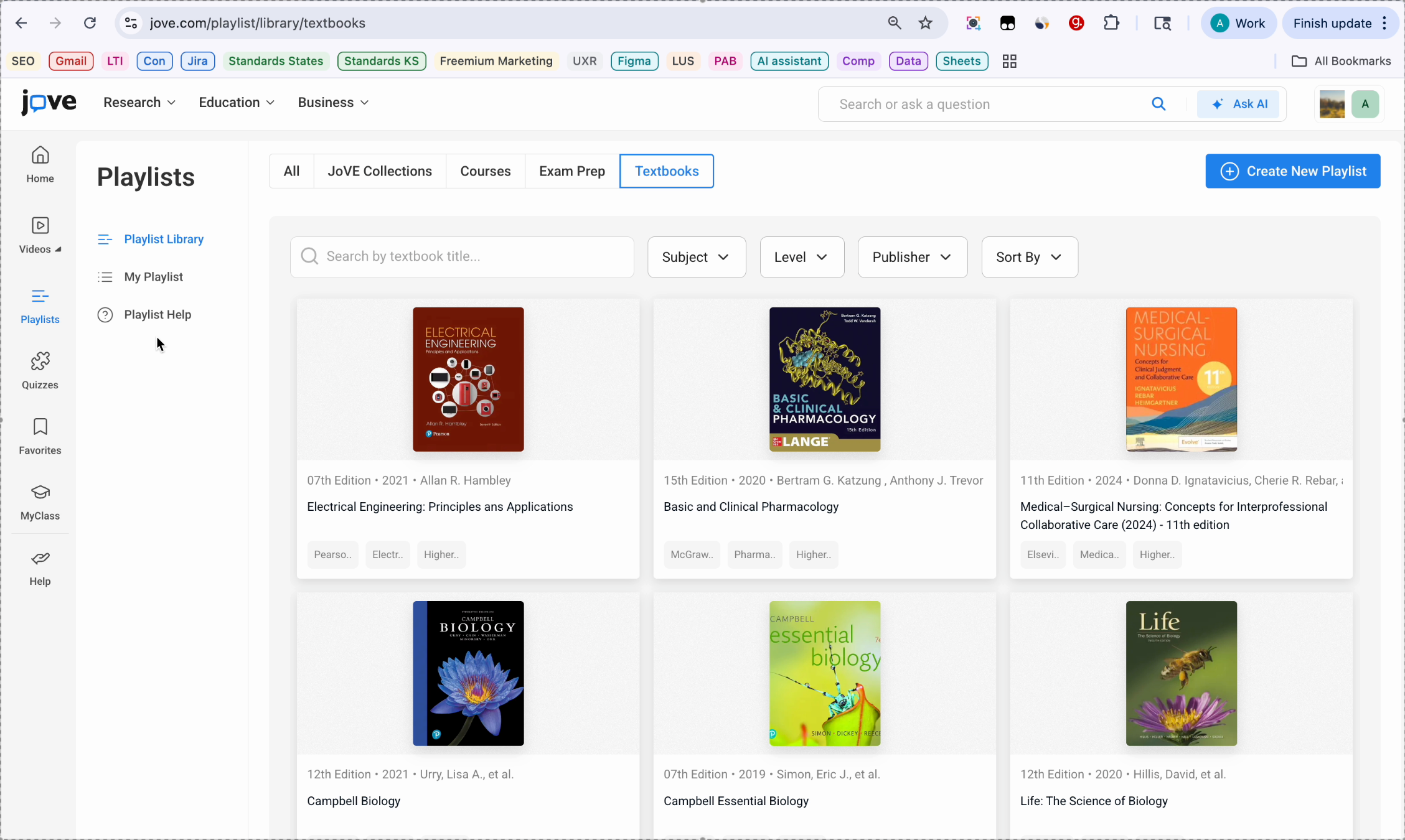Open MyClass in the sidebar
1405x840 pixels.
[40, 503]
